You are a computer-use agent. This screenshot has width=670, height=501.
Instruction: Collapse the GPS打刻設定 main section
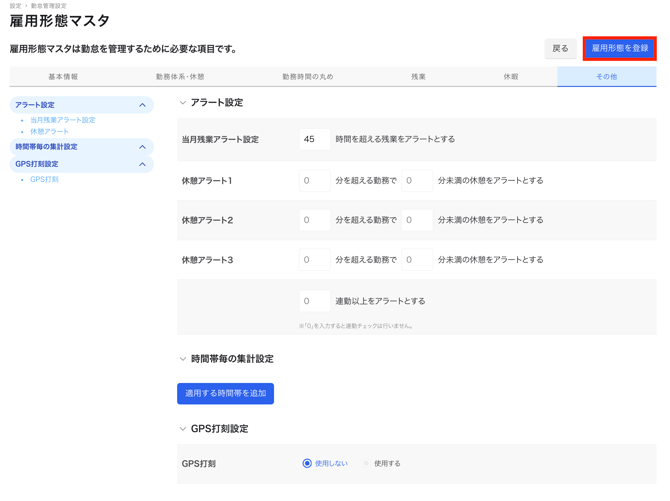point(183,429)
